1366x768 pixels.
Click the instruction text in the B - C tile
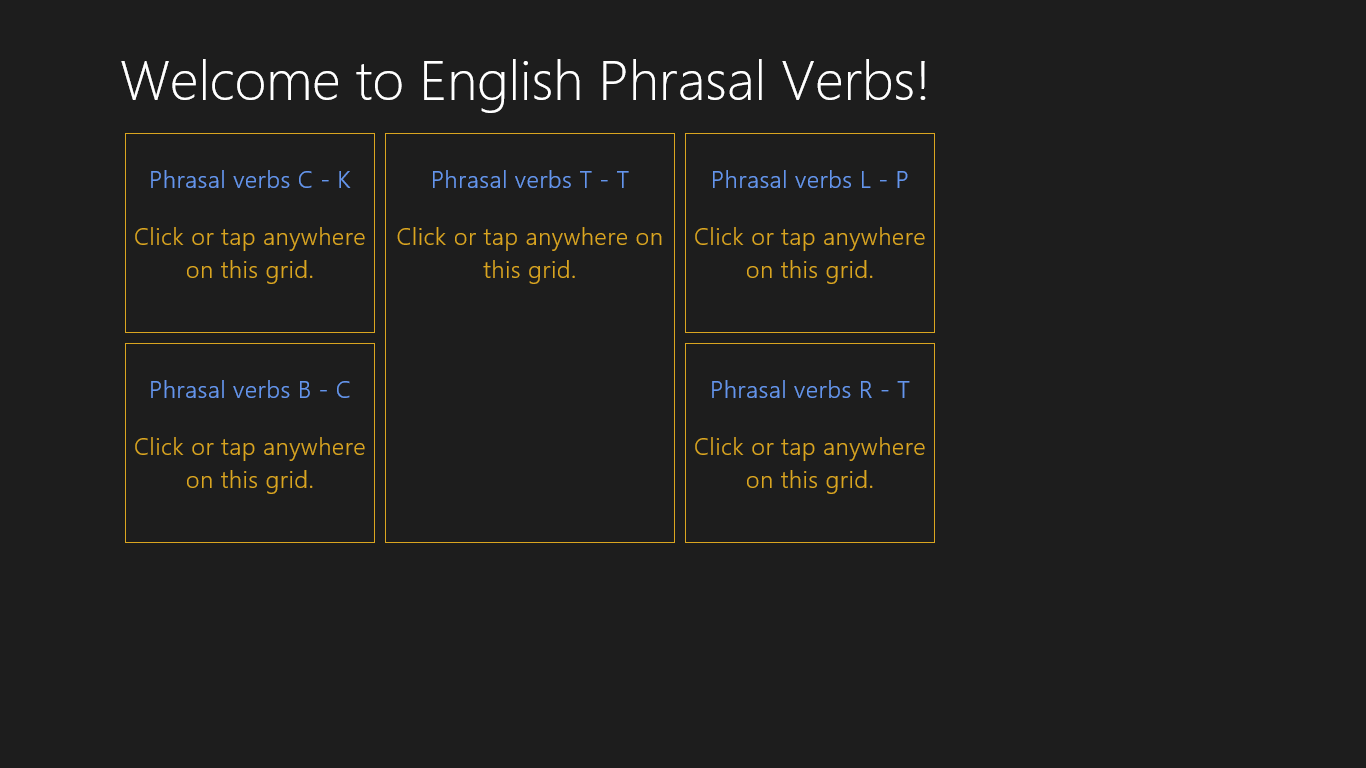[250, 464]
